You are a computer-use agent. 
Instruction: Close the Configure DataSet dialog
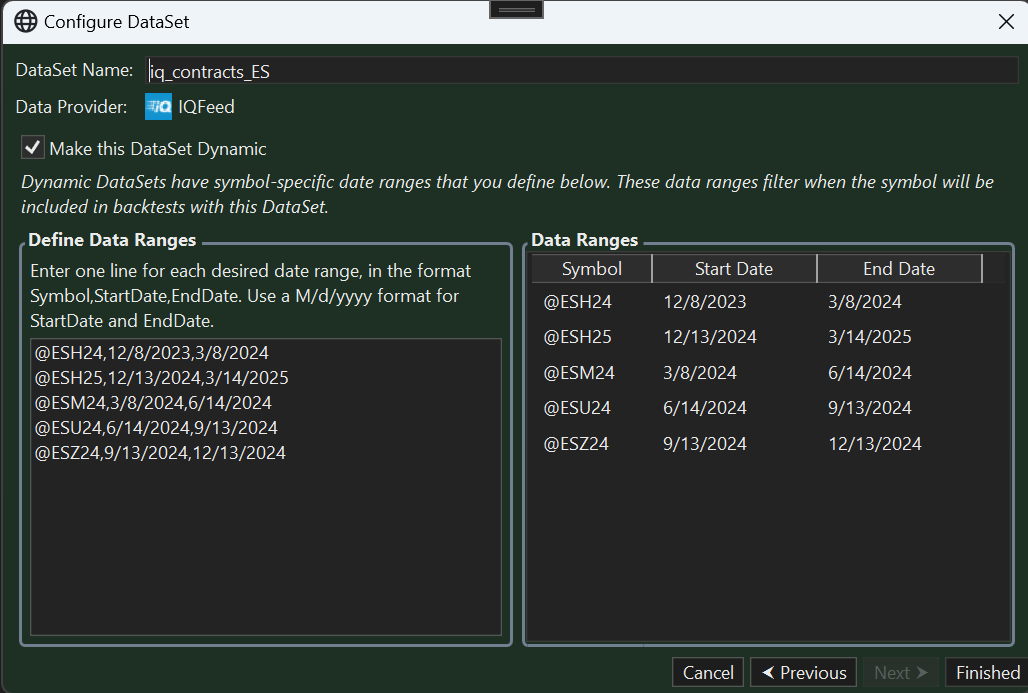pyautogui.click(x=1006, y=21)
